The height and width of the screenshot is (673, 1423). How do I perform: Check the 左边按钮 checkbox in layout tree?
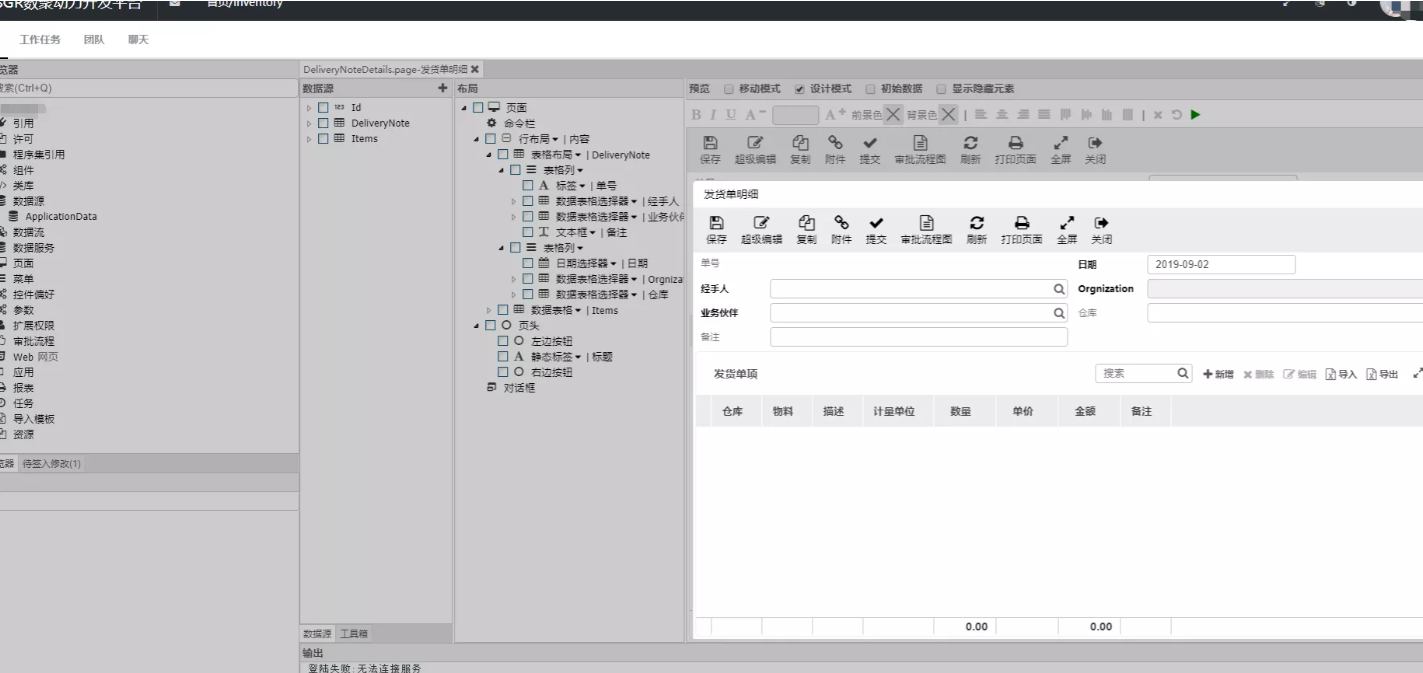point(503,341)
